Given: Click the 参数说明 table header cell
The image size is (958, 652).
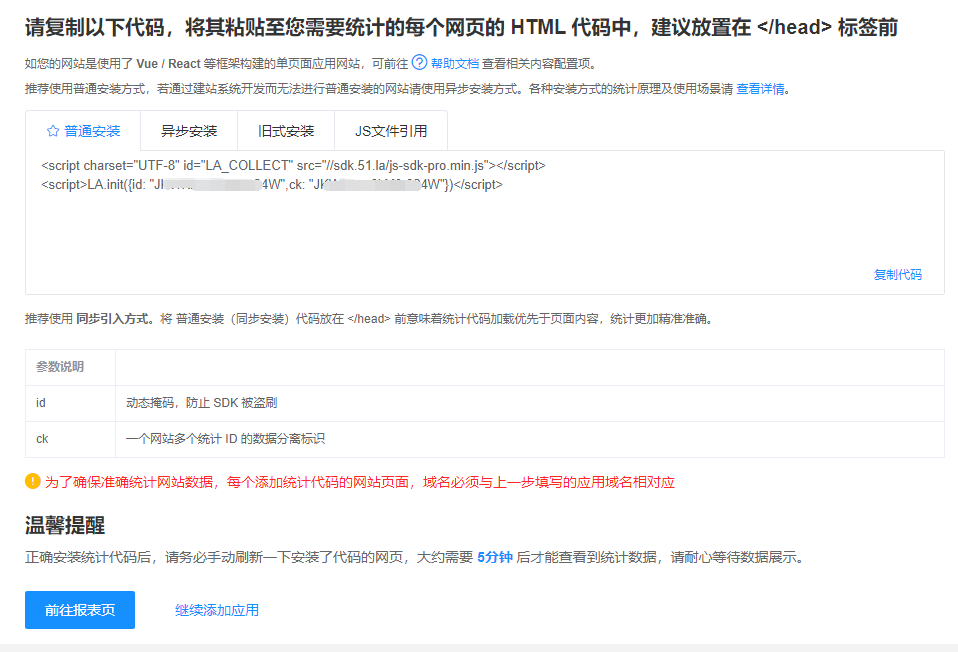Looking at the screenshot, I should tap(70, 367).
